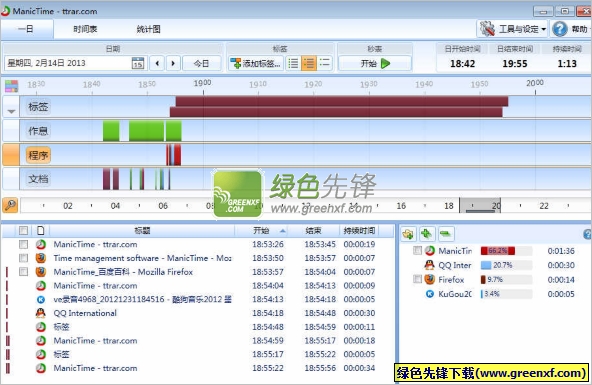Viewport: 592px width, 385px height.
Task: Open the 时间表 tab
Action: pyautogui.click(x=85, y=29)
